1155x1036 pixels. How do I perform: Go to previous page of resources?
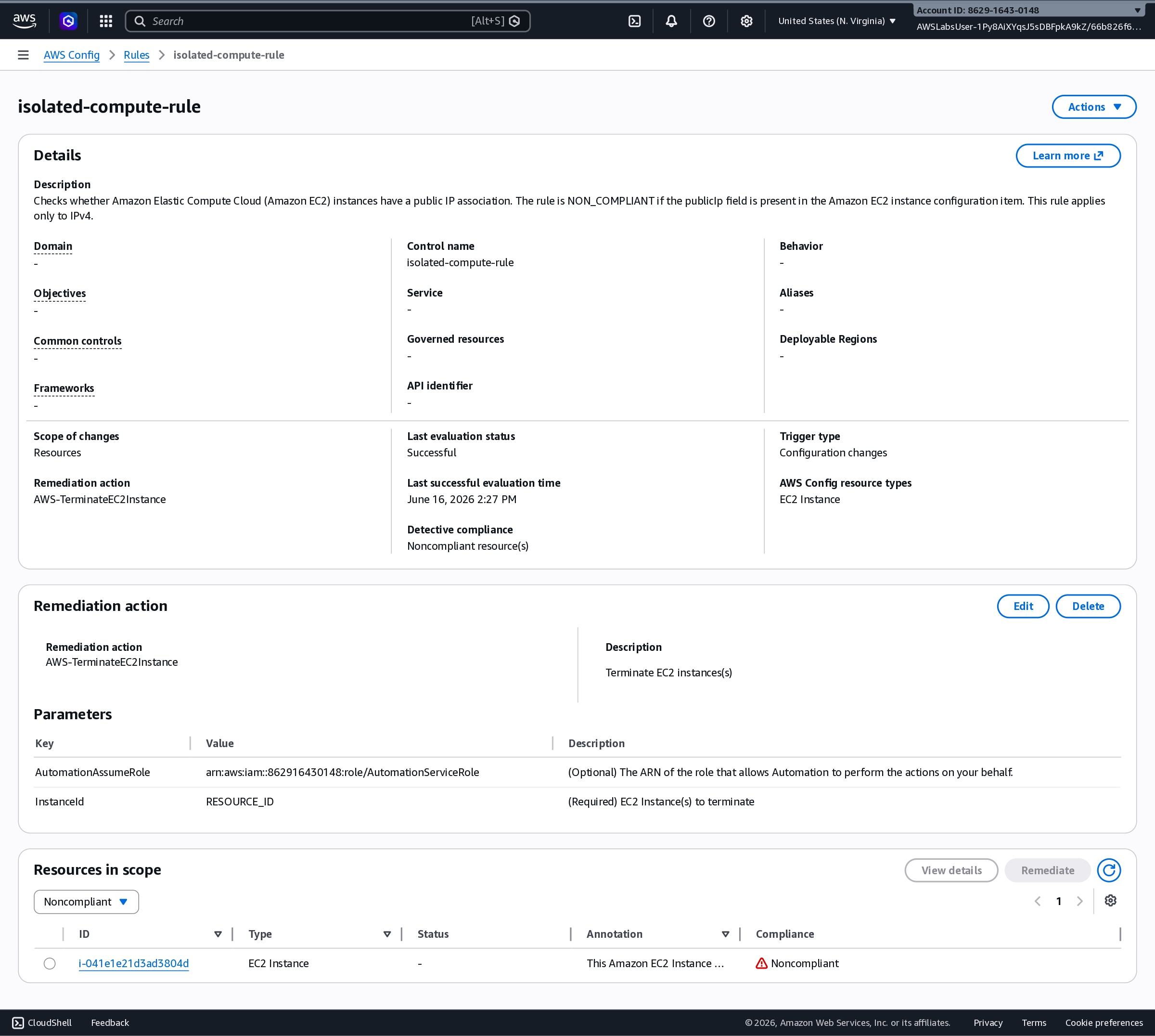point(1038,901)
